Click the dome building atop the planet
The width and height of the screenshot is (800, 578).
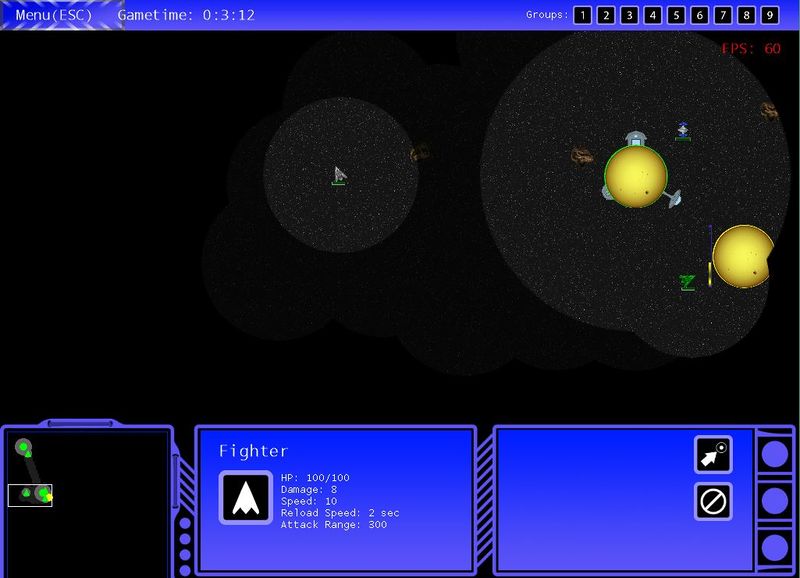click(636, 138)
